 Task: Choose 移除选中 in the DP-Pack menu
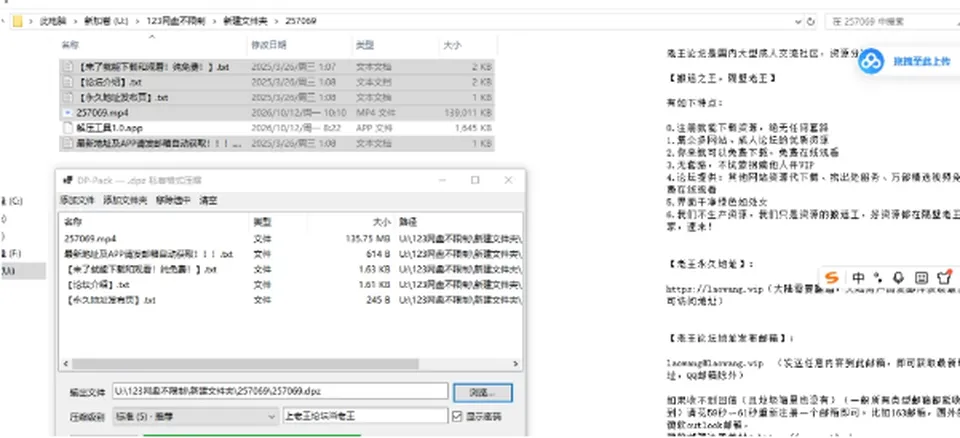coord(173,200)
